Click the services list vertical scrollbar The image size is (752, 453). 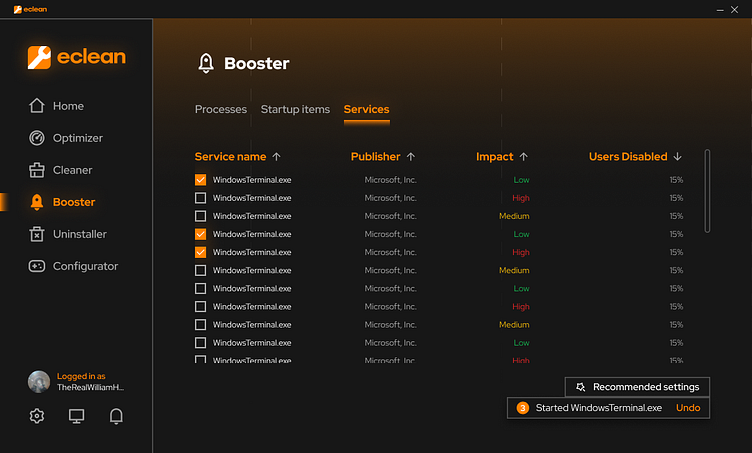(707, 191)
